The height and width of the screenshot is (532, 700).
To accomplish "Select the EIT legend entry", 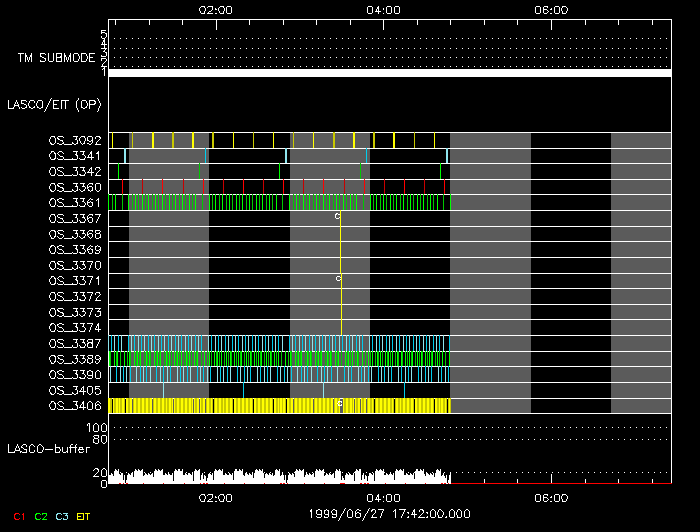I will [84, 517].
